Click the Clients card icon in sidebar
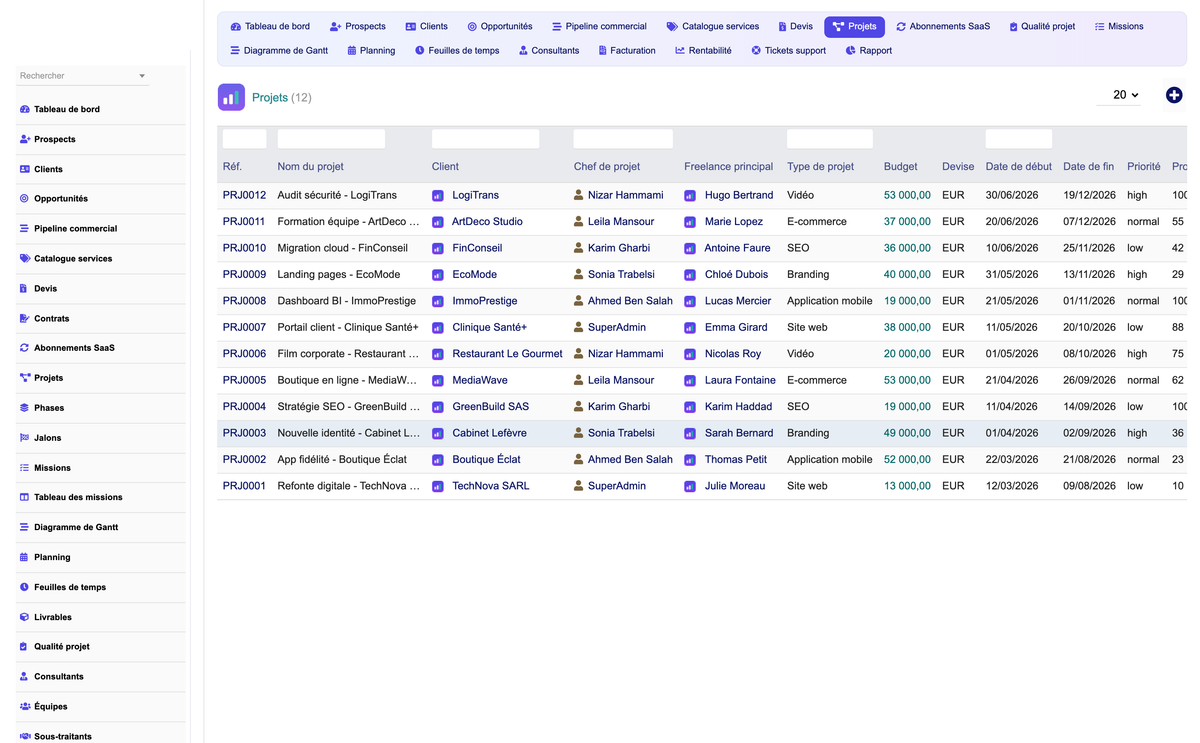Image resolution: width=1200 pixels, height=743 pixels. [x=25, y=169]
